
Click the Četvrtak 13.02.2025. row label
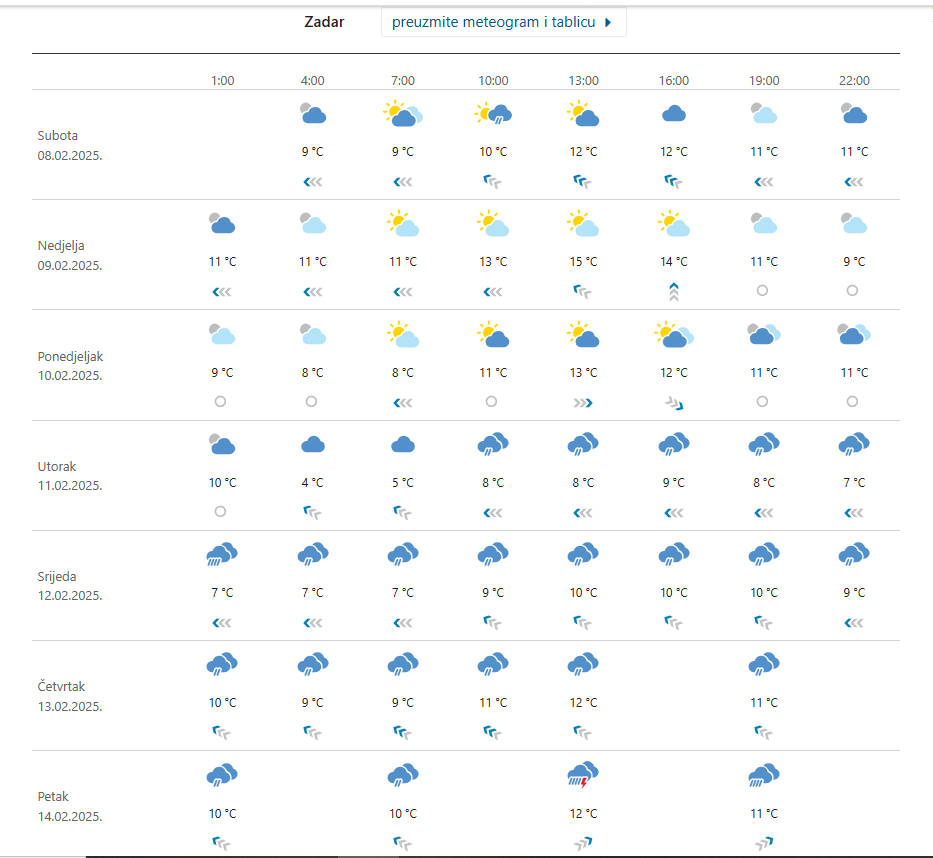pyautogui.click(x=70, y=696)
